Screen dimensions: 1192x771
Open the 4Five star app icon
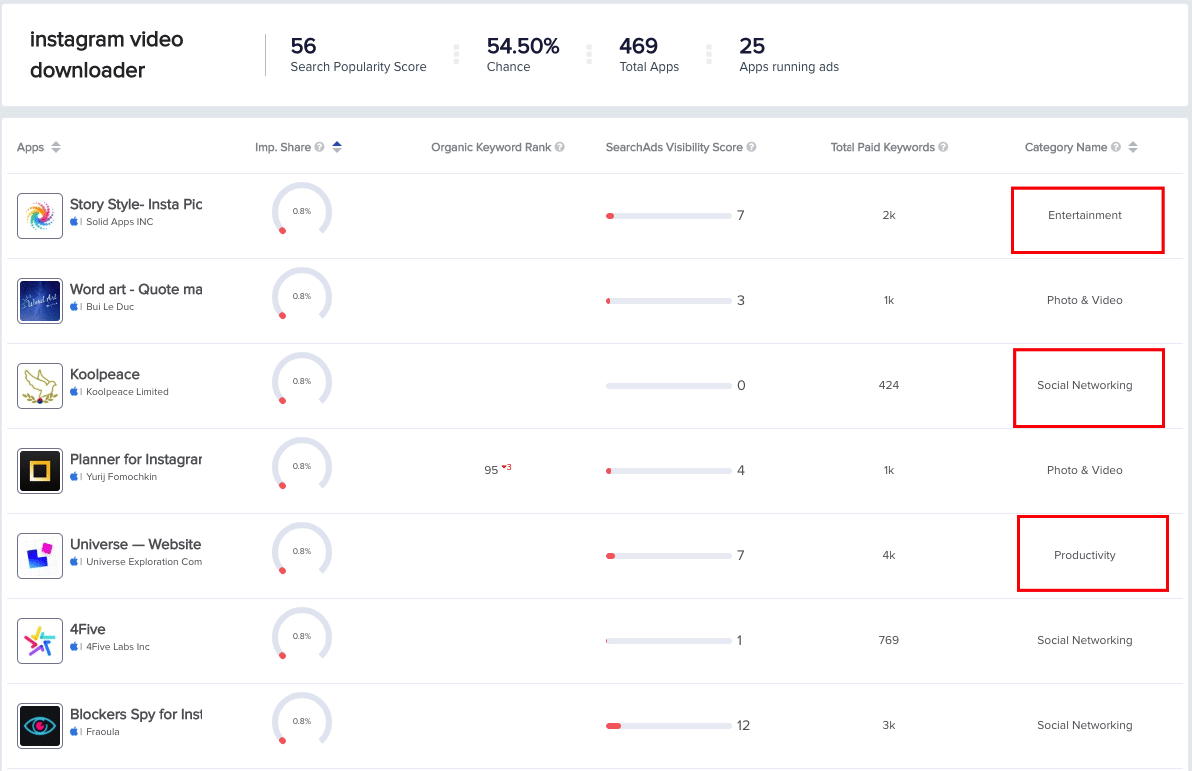click(40, 641)
